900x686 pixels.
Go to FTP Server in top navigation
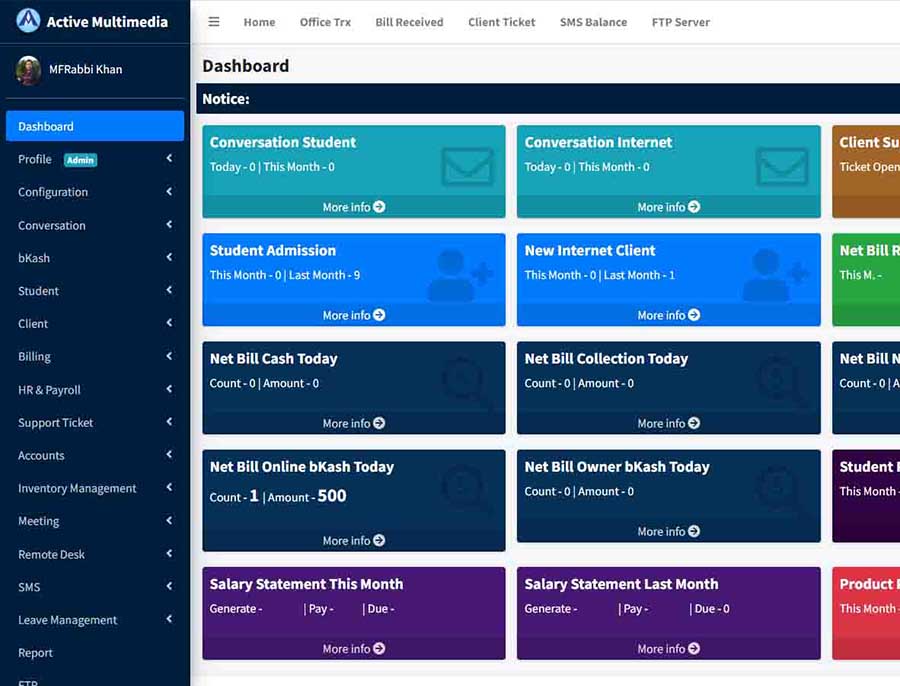coord(680,22)
